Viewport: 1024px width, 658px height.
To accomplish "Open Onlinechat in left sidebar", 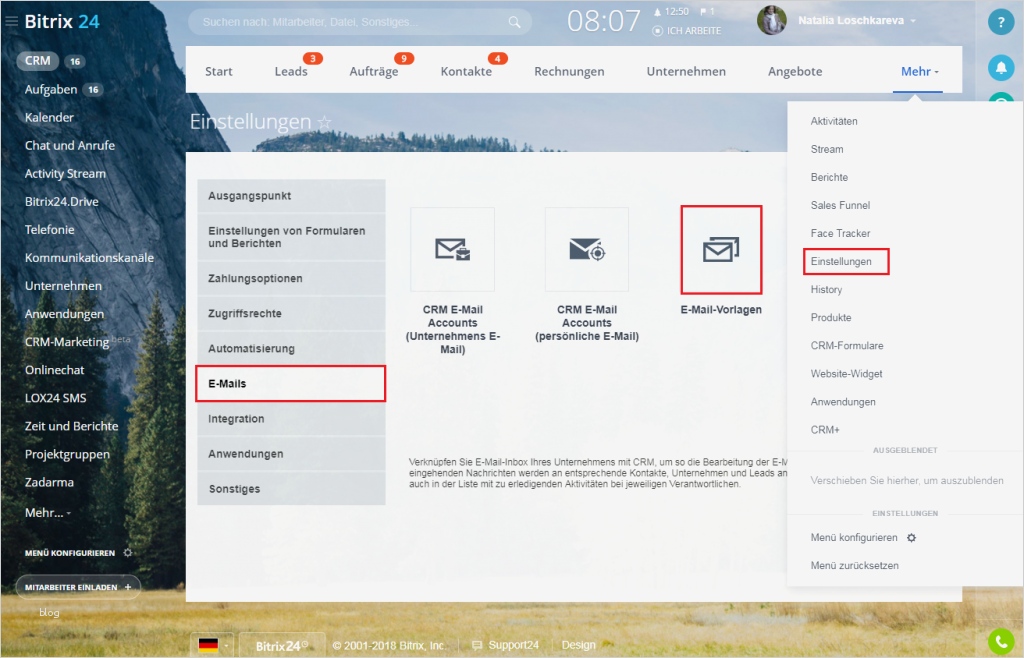I will pyautogui.click(x=54, y=370).
